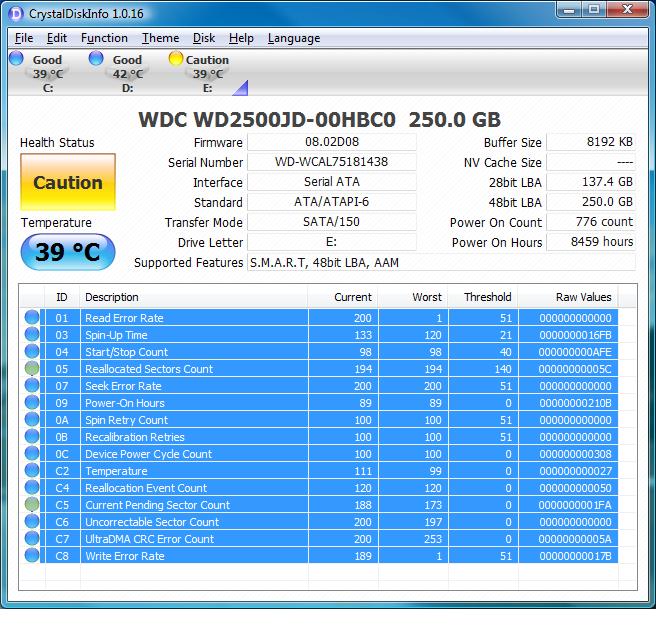Click the status orb for Spin-Up Time
656x625 pixels.
32,335
